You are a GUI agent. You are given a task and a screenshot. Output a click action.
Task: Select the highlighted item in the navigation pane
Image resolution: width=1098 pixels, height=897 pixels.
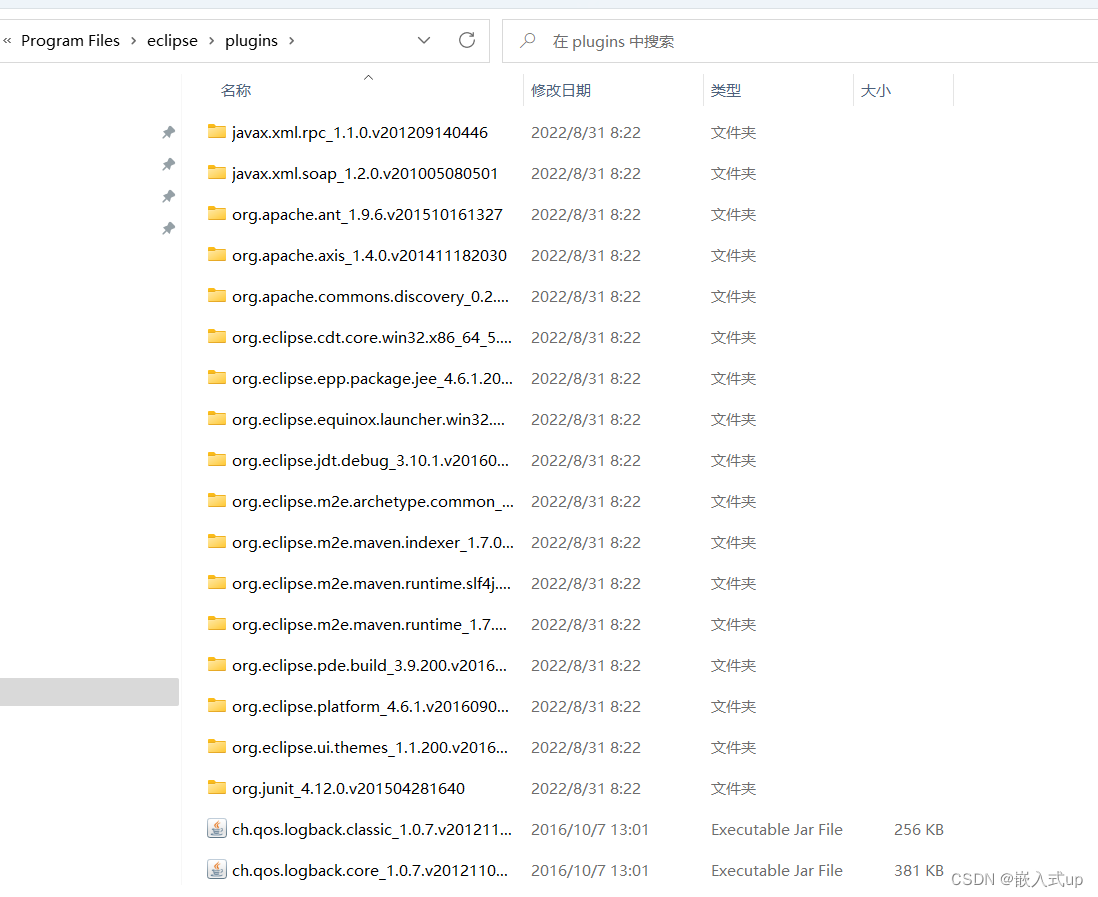click(x=89, y=692)
